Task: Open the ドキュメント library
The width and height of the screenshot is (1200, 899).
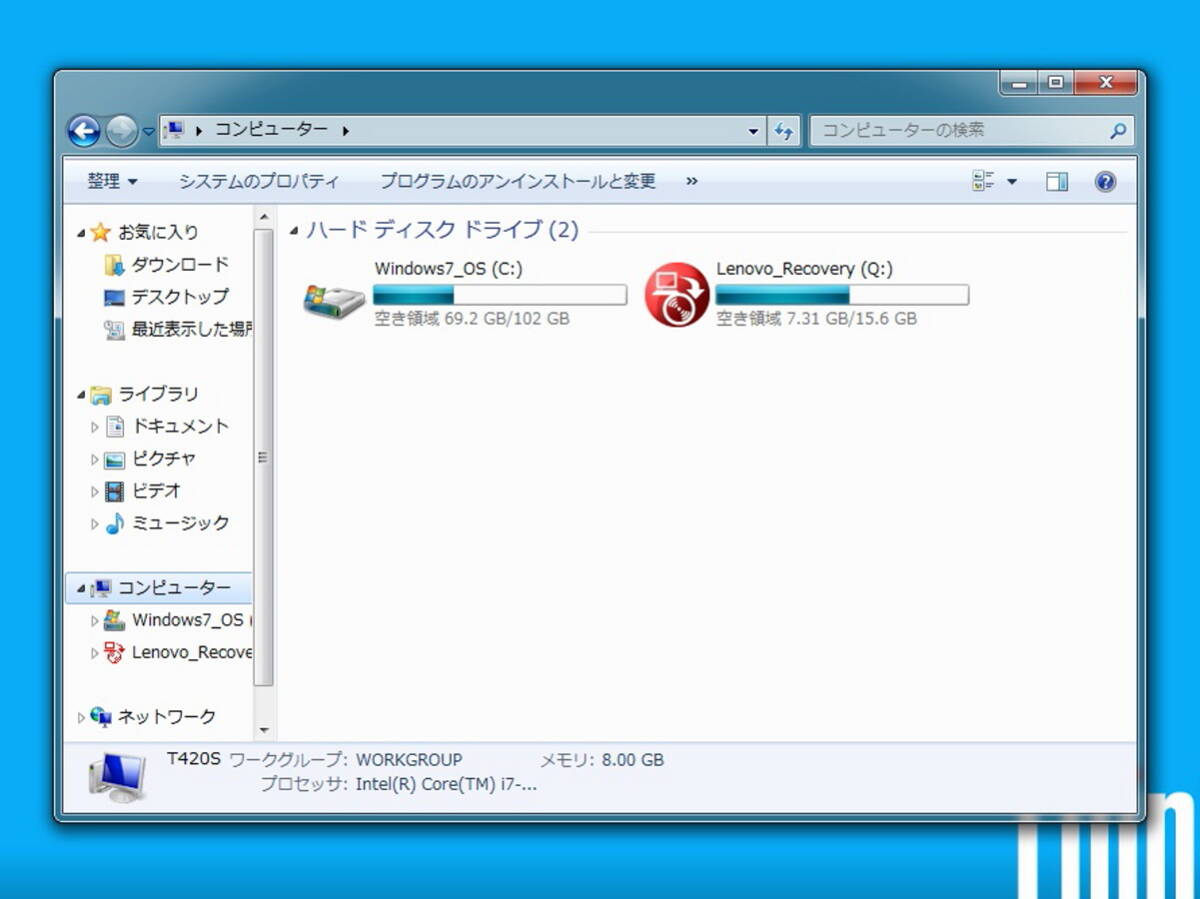Action: click(x=180, y=426)
